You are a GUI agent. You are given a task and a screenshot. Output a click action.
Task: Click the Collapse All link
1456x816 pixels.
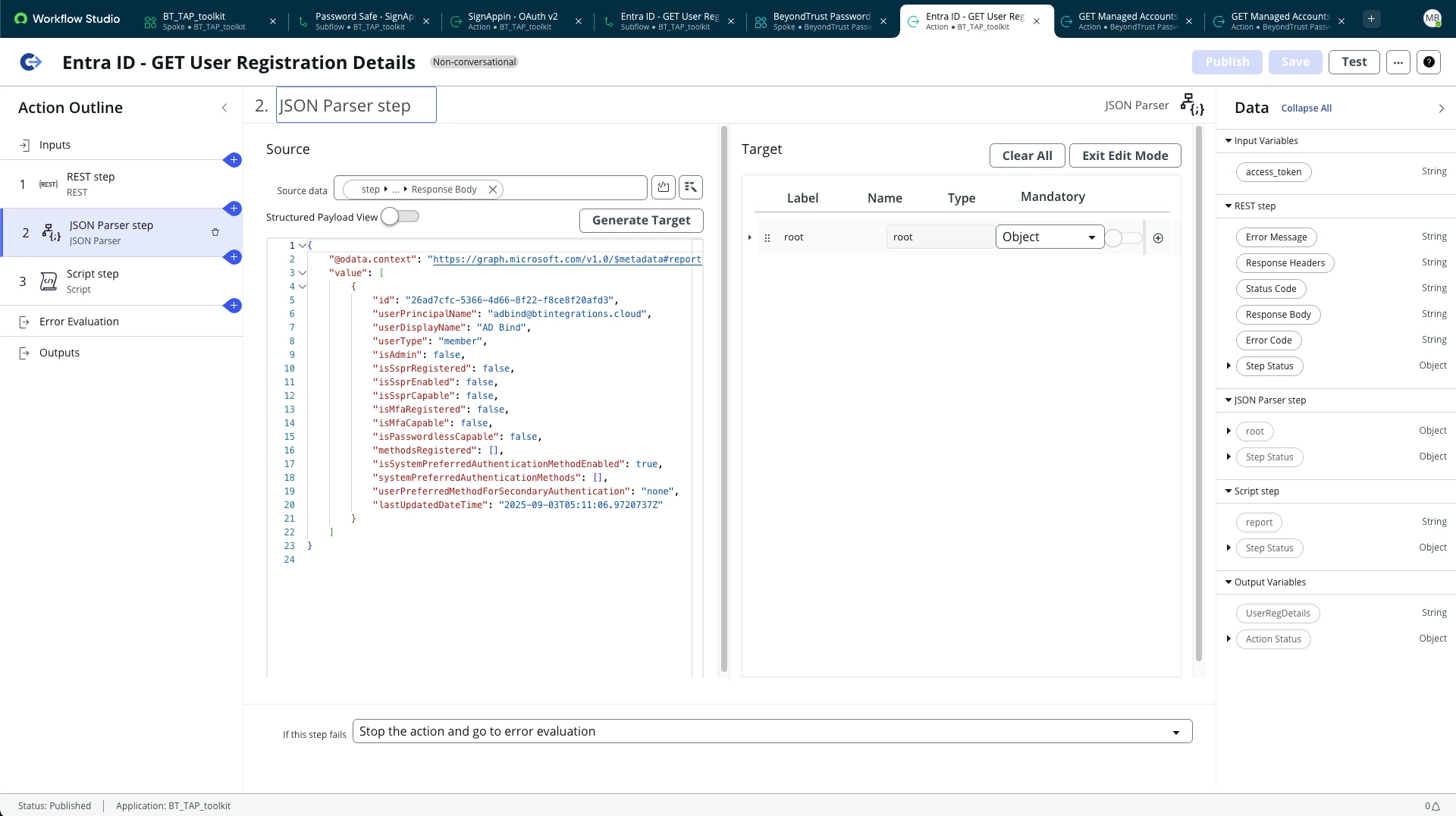point(1307,108)
